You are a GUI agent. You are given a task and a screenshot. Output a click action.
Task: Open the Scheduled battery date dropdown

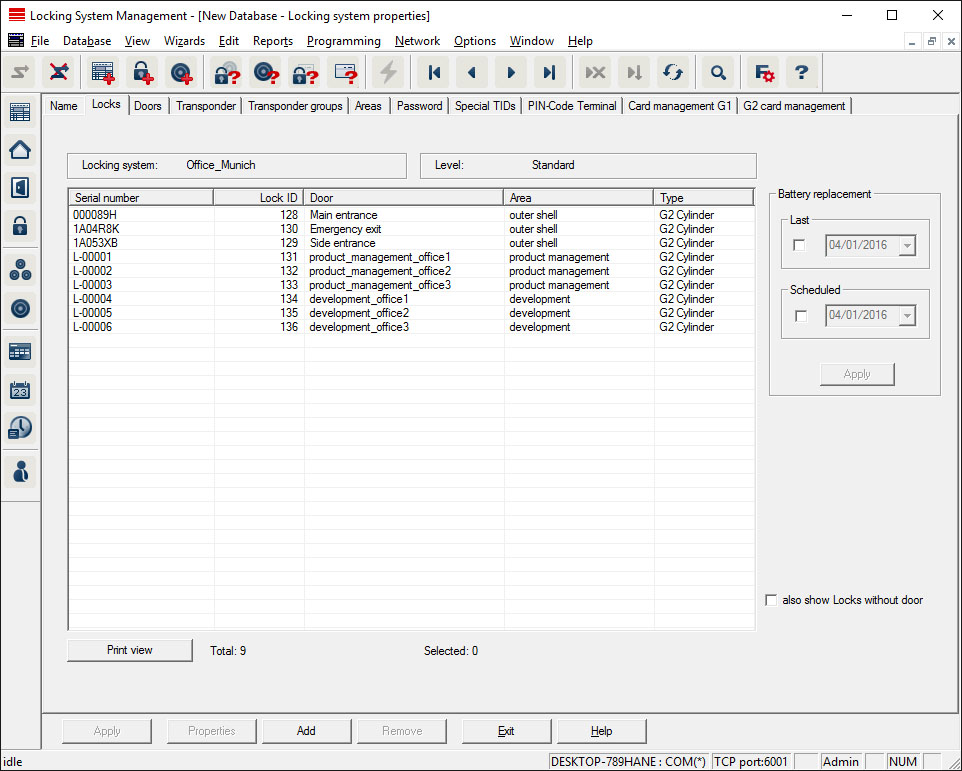click(x=906, y=315)
